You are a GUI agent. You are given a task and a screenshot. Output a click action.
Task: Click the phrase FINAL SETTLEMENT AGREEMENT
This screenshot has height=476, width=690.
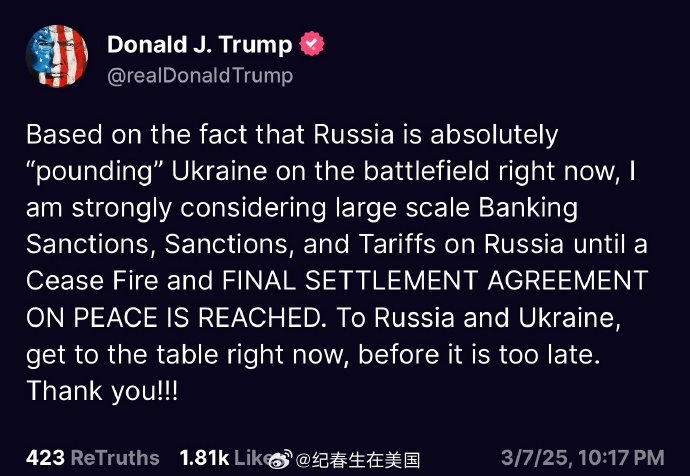tap(435, 280)
